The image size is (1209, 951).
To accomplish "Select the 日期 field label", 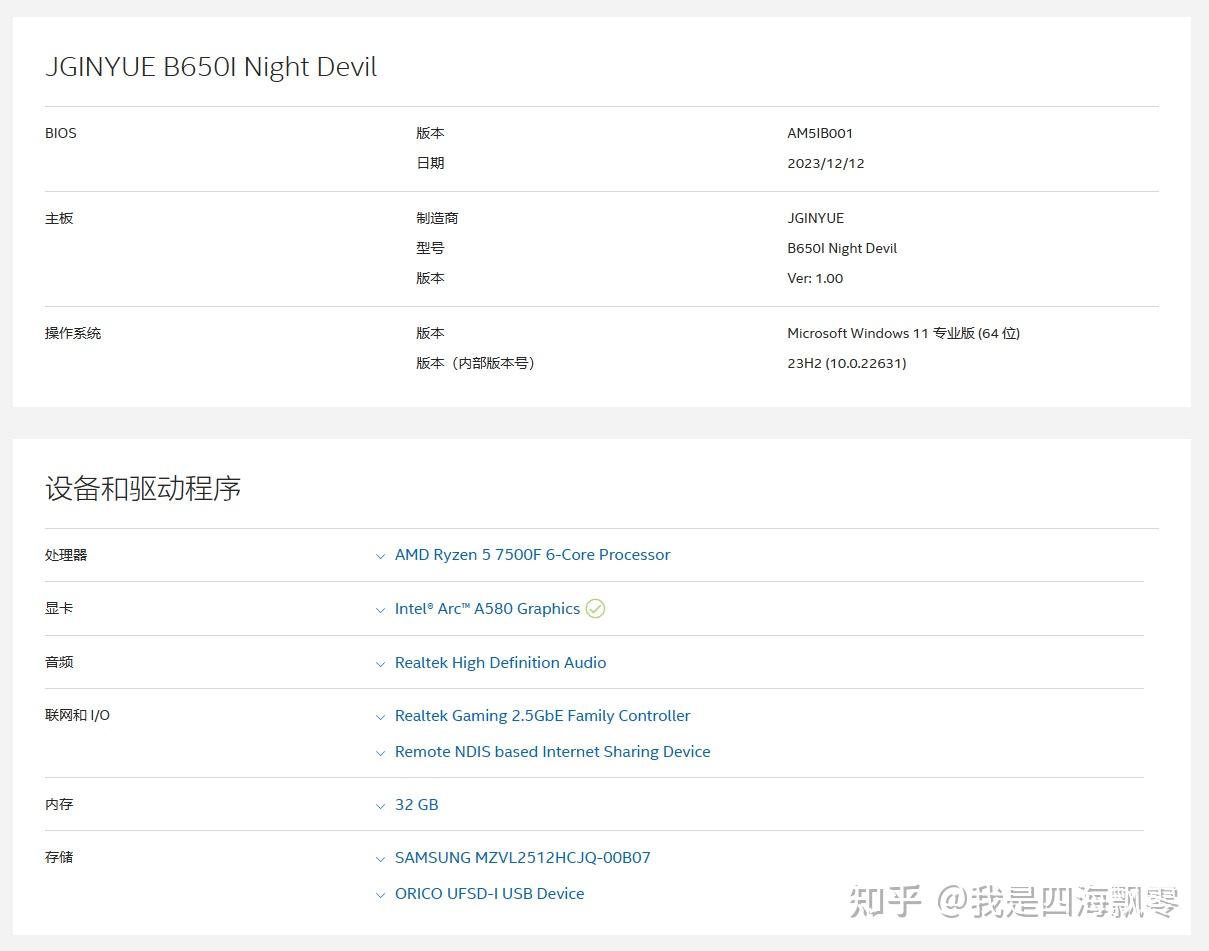I will pyautogui.click(x=430, y=163).
